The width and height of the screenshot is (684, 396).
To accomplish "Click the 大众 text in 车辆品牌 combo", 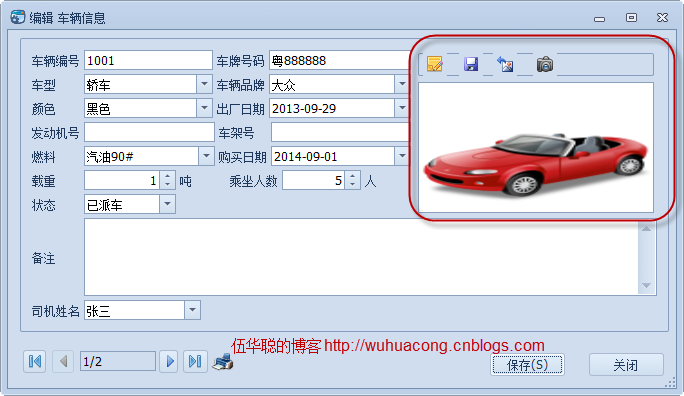I will (284, 85).
